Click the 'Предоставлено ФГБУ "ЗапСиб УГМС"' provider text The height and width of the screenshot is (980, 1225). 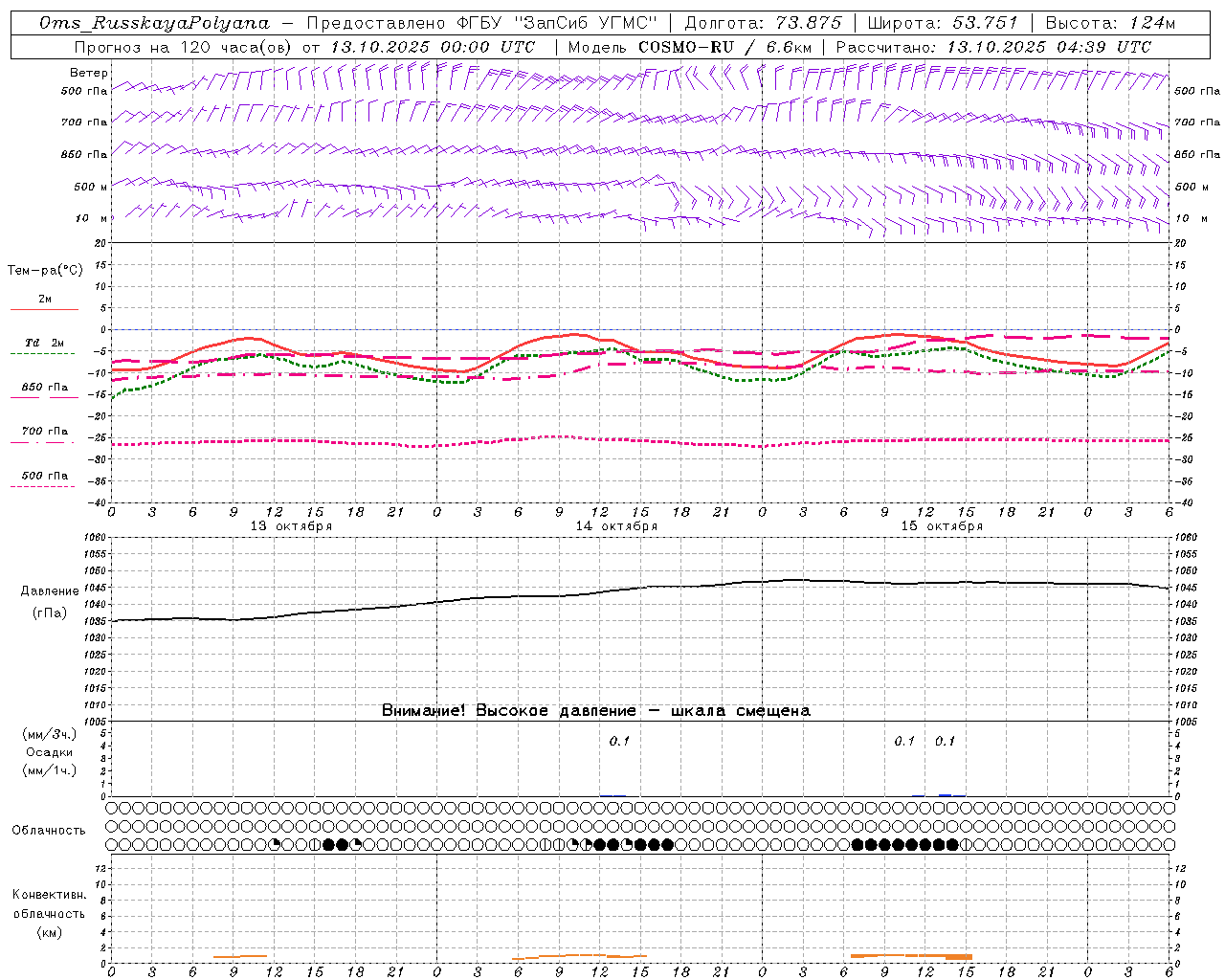coord(482,23)
